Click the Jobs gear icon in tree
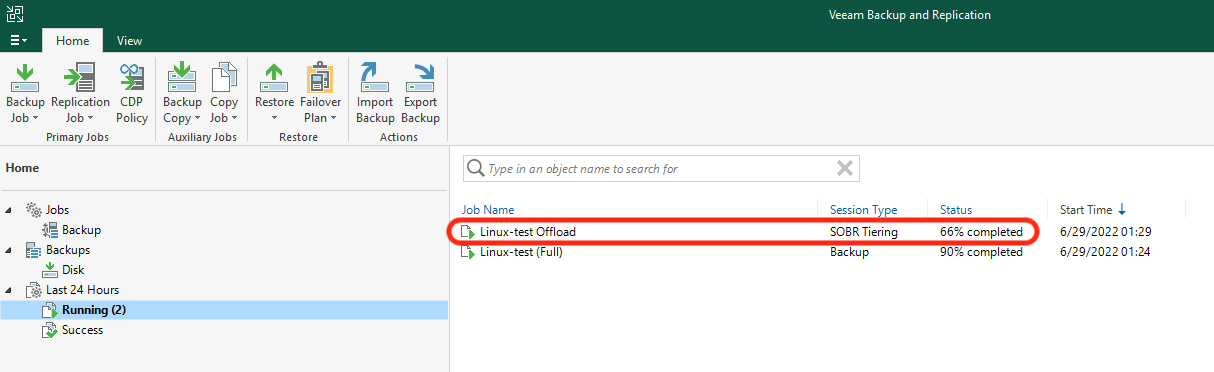 (x=33, y=210)
